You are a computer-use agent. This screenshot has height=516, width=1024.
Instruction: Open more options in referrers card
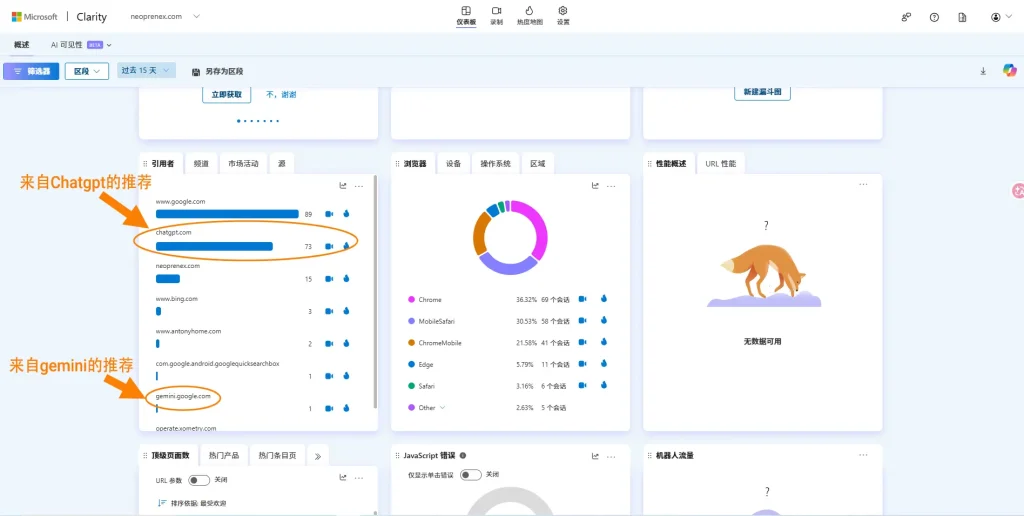coord(359,186)
